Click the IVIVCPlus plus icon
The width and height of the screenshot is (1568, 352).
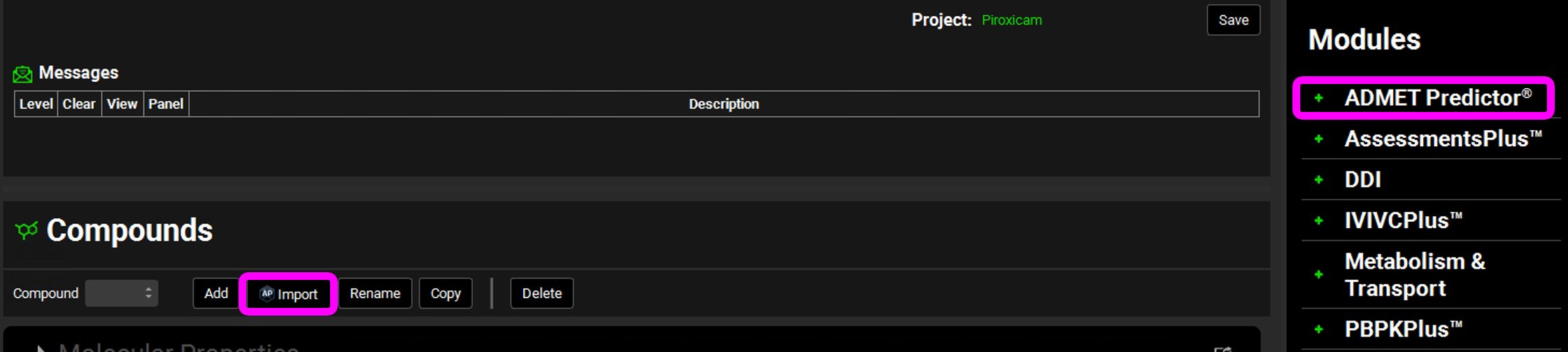1318,220
